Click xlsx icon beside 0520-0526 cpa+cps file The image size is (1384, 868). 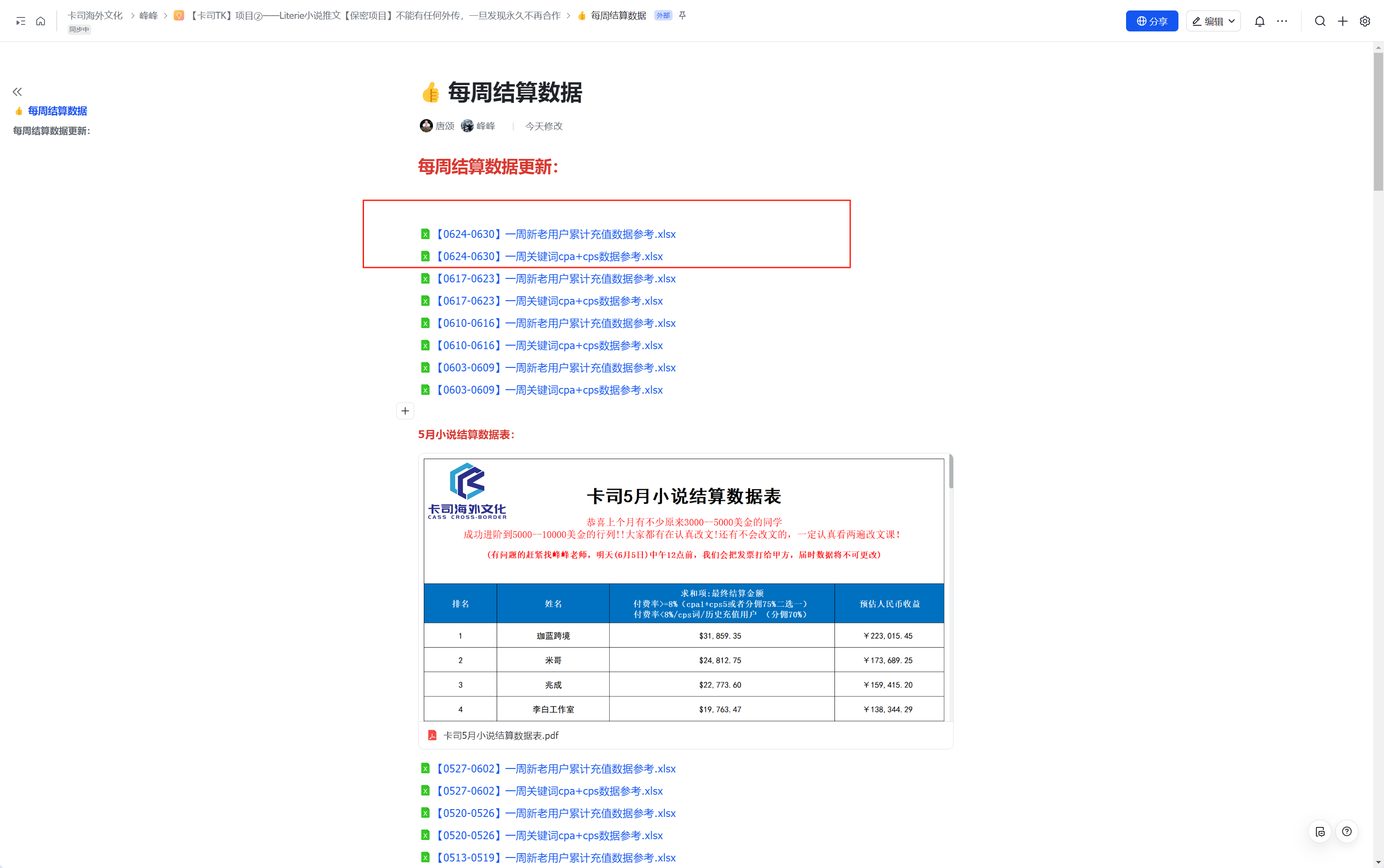pyautogui.click(x=425, y=835)
